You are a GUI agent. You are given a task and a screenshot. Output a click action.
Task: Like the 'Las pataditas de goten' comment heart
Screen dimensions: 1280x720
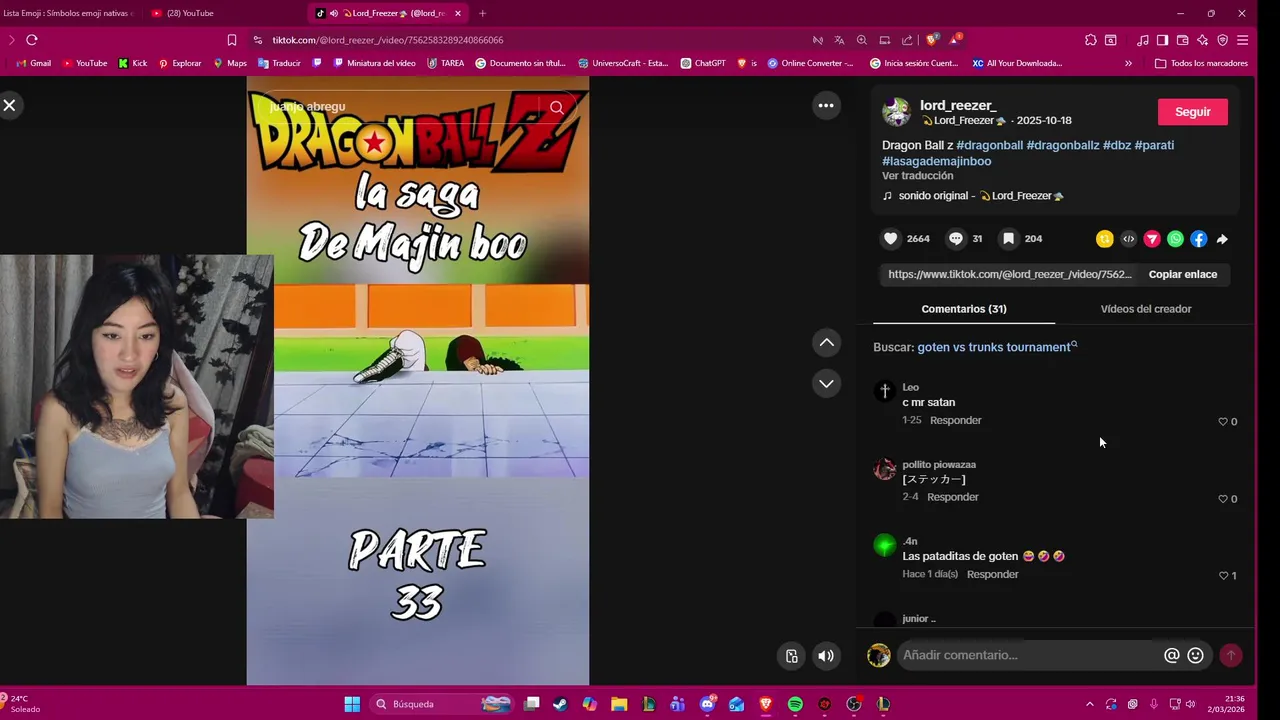click(1222, 575)
